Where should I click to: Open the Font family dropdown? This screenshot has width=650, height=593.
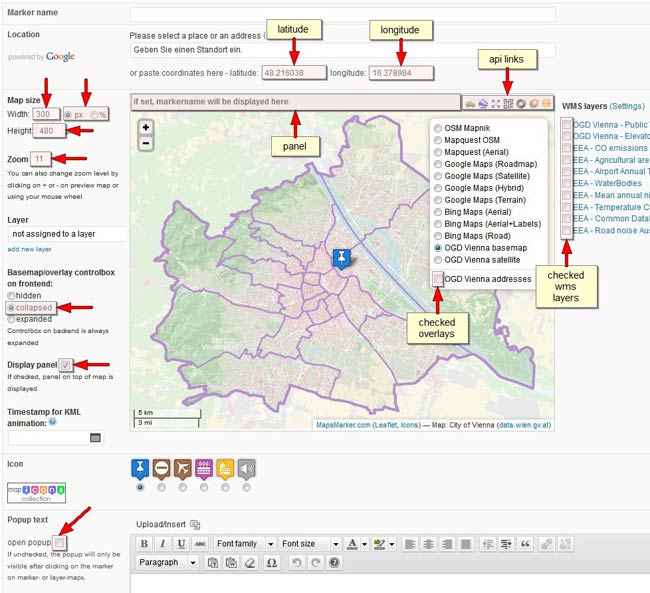(x=242, y=544)
